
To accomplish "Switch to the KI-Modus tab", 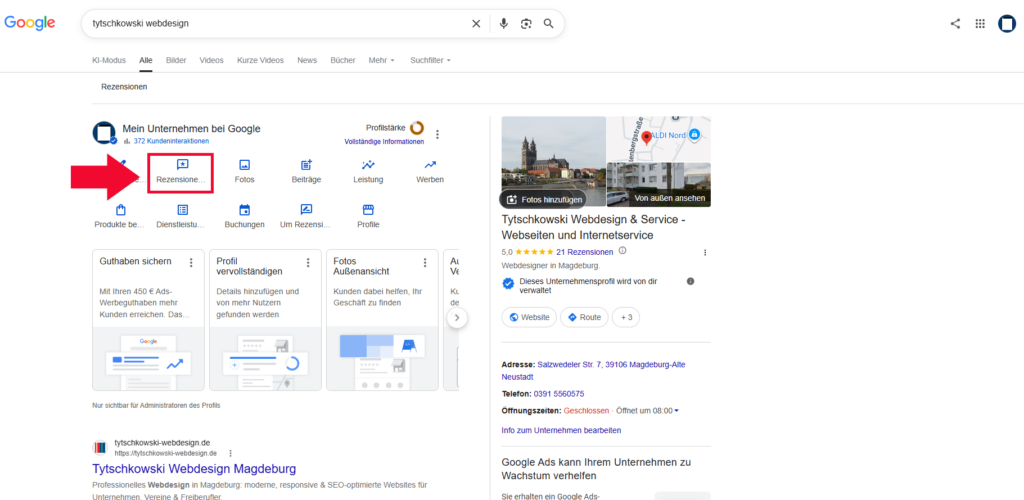I will tap(109, 60).
